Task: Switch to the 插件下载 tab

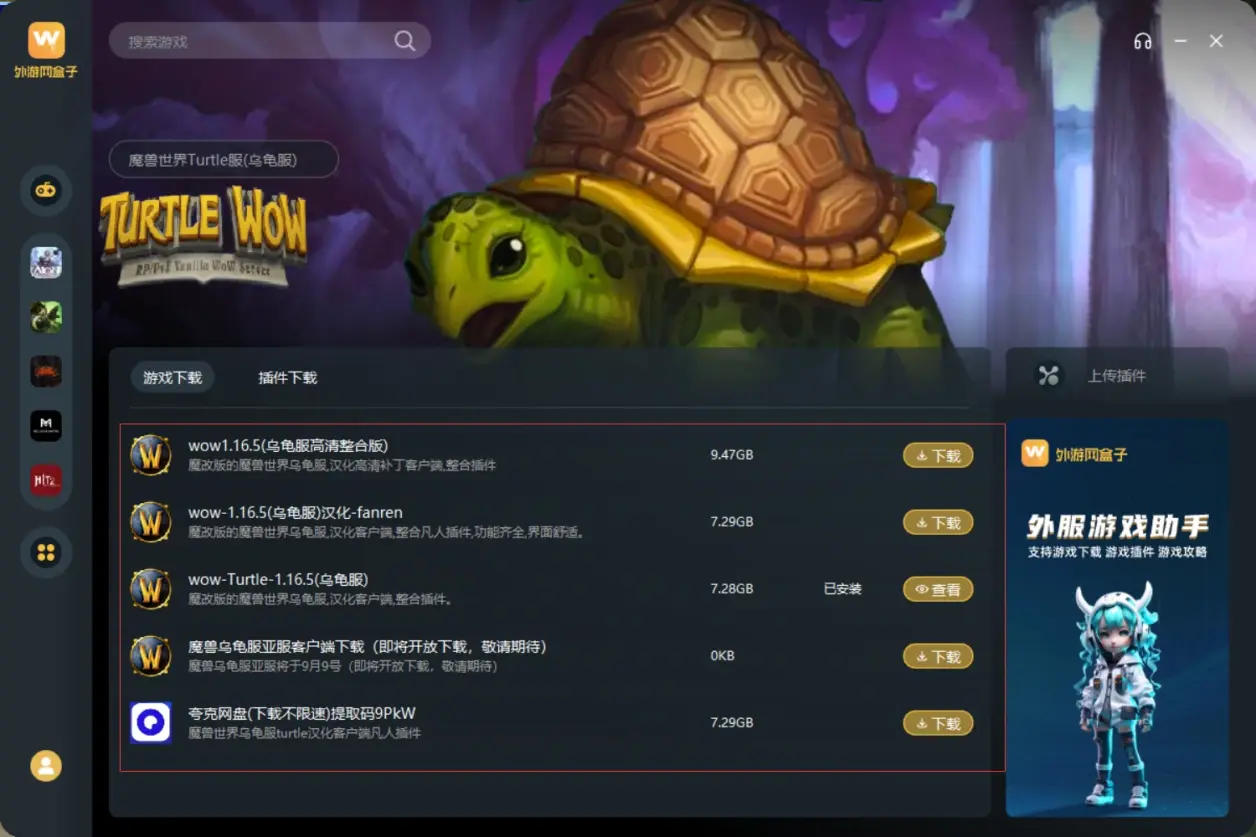Action: tap(288, 377)
